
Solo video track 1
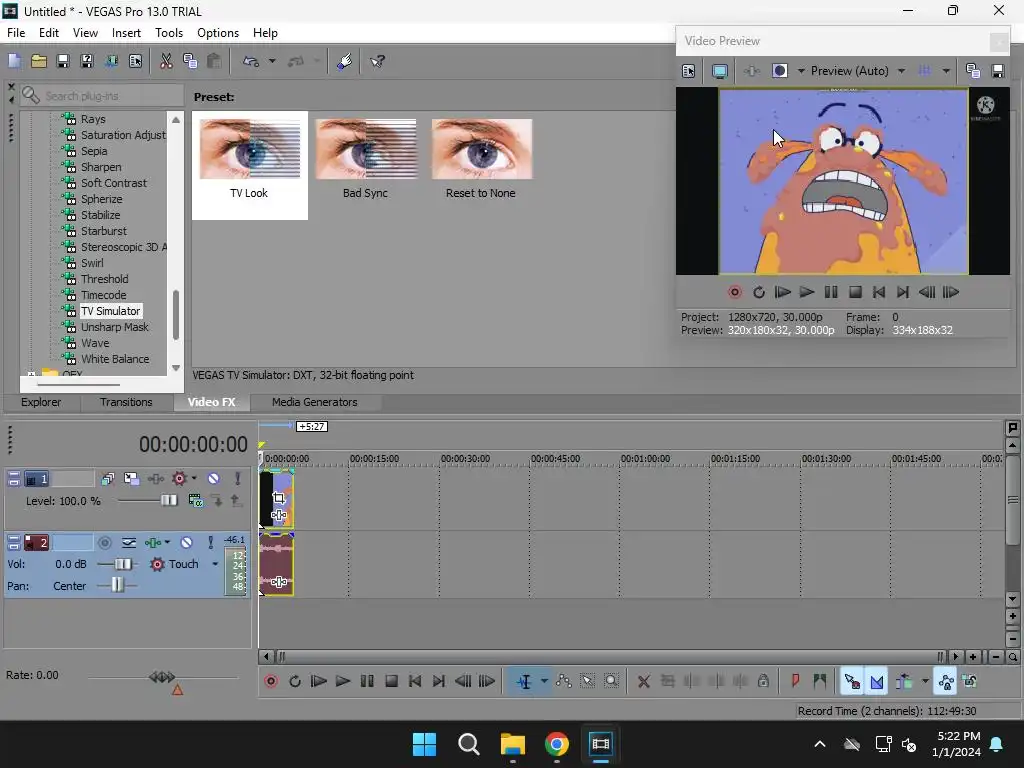(x=238, y=479)
